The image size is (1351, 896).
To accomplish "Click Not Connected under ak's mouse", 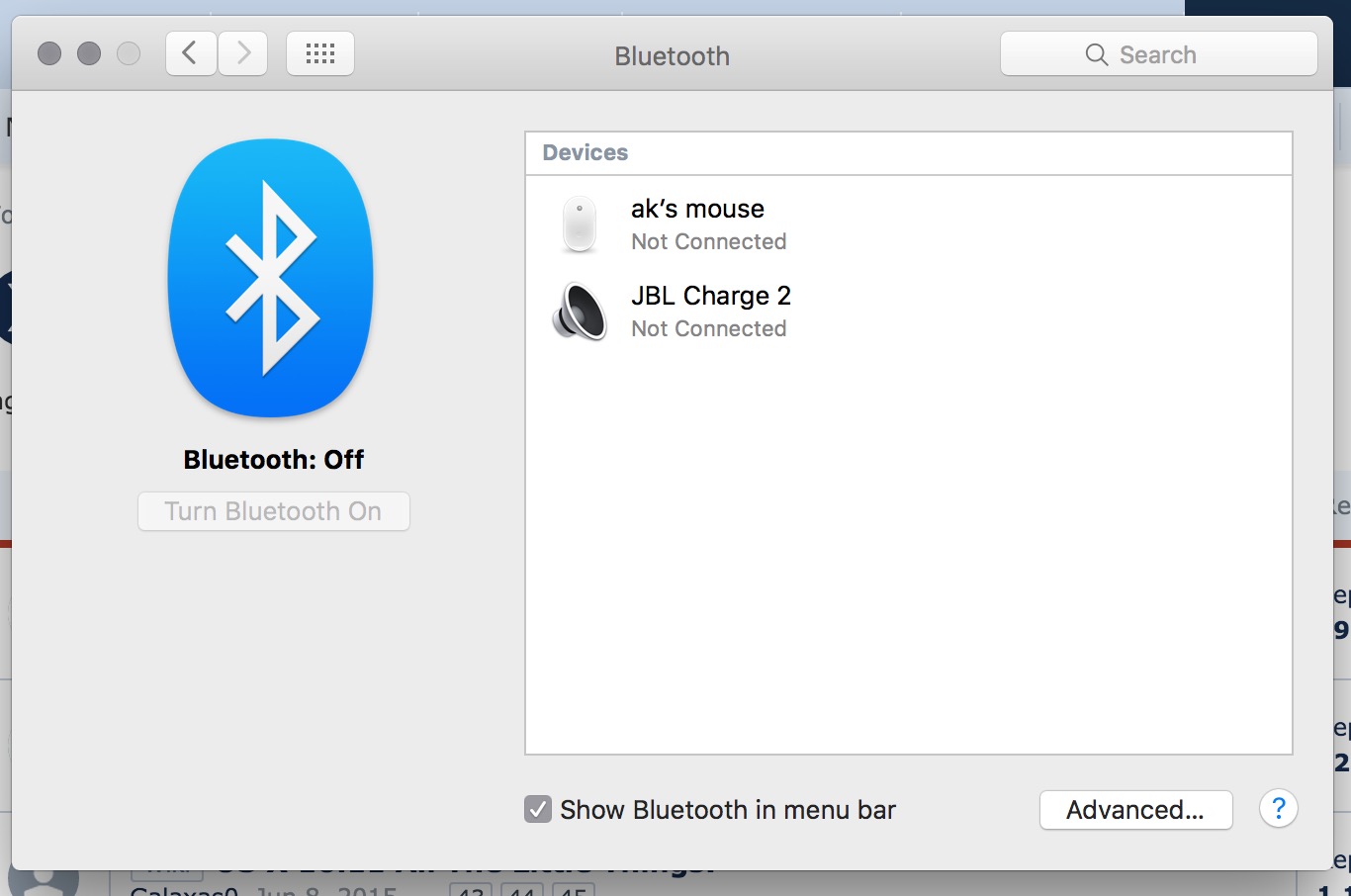I will [709, 241].
